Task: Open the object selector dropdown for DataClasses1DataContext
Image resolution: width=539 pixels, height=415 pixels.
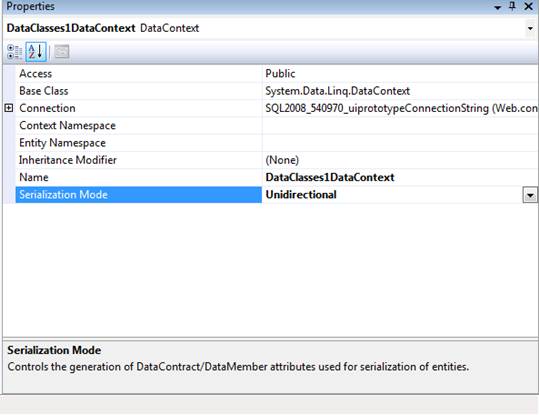Action: click(x=530, y=28)
